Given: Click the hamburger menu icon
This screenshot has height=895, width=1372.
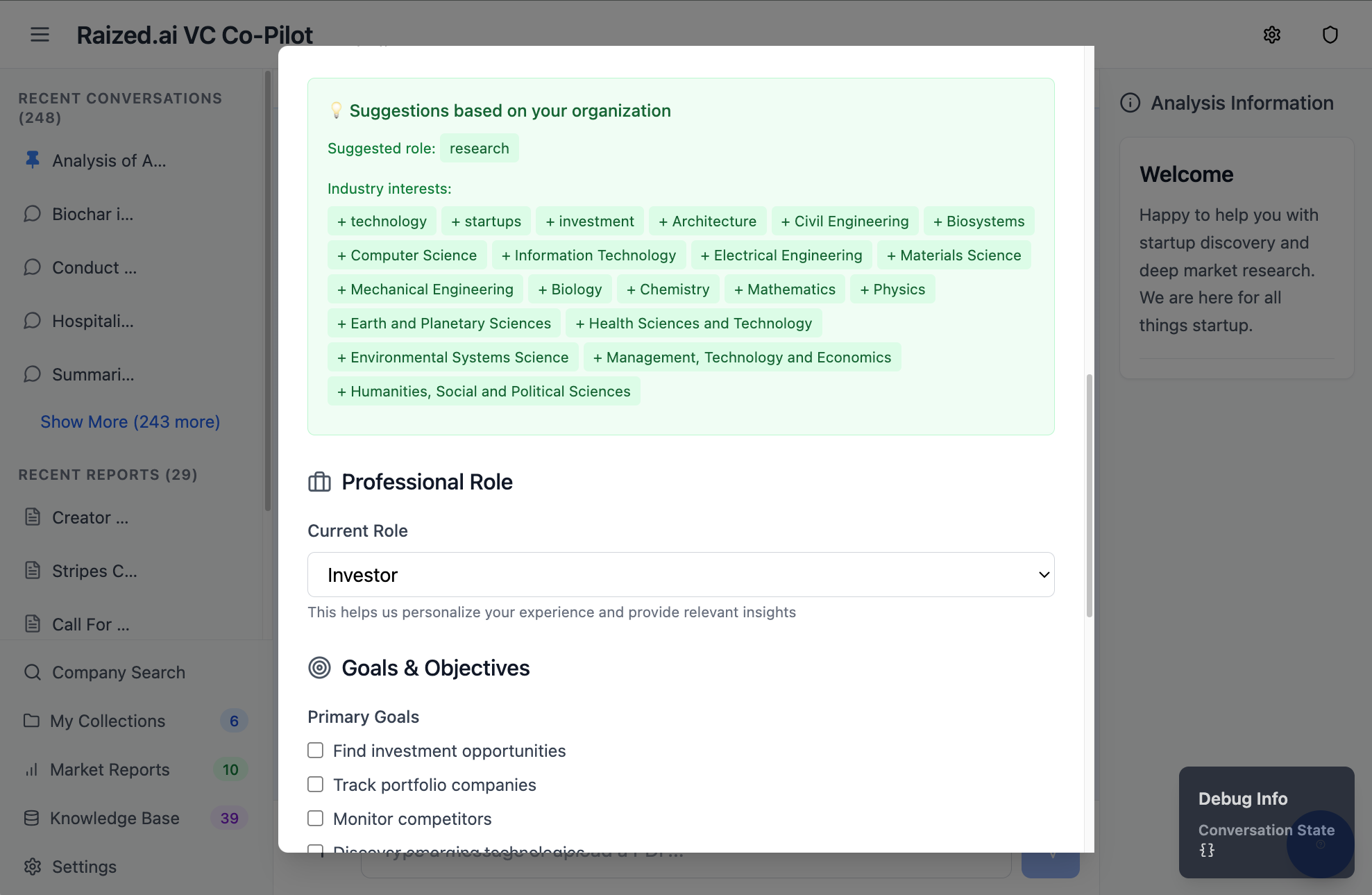Looking at the screenshot, I should [40, 35].
